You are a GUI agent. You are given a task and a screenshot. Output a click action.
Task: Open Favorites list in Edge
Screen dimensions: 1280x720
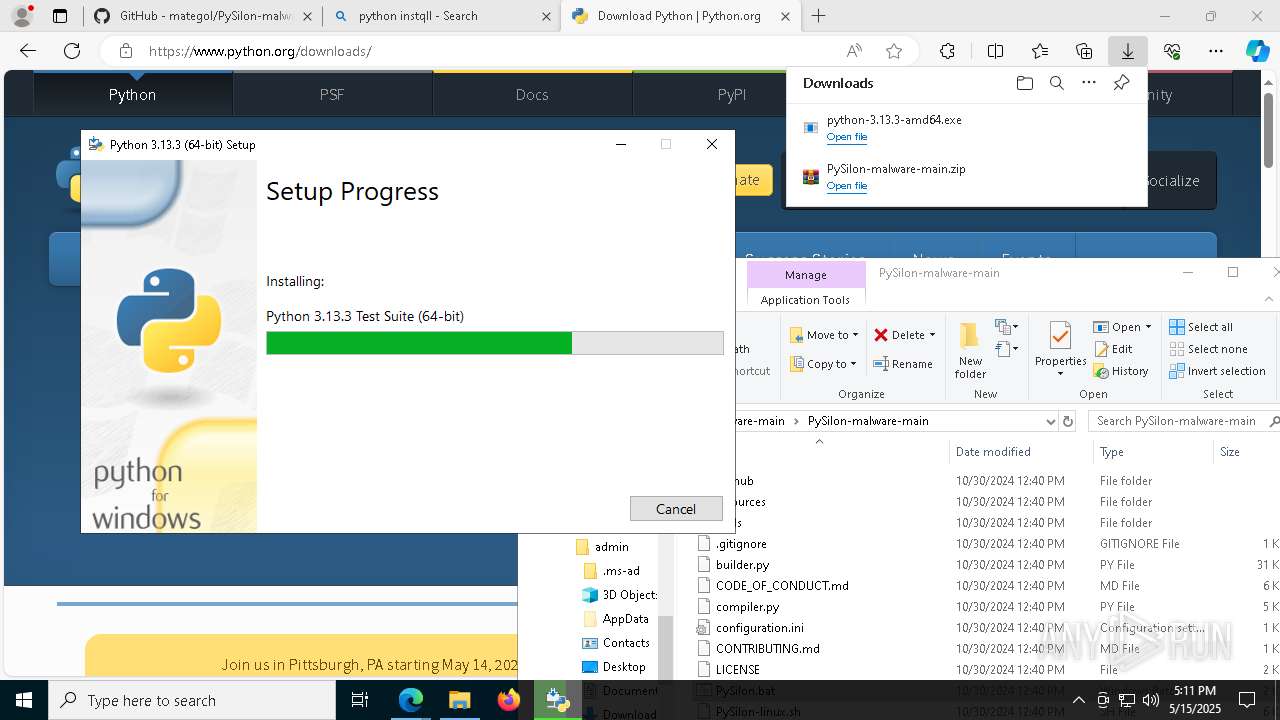click(x=1040, y=51)
